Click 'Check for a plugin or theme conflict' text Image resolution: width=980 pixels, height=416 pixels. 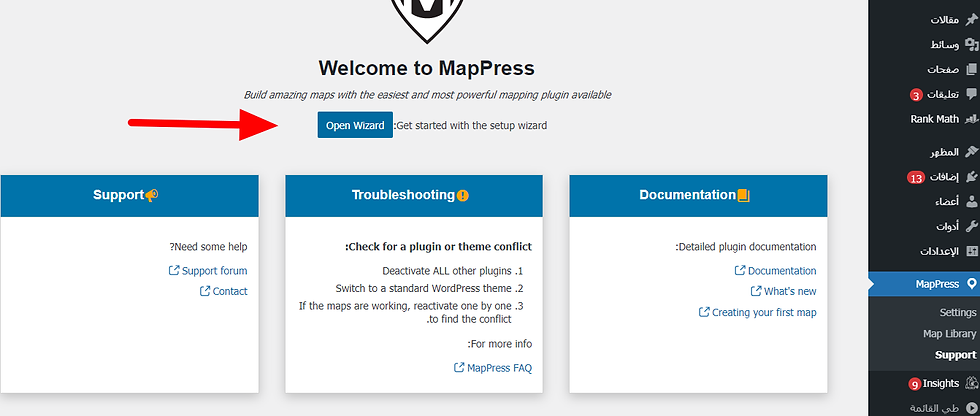438,247
